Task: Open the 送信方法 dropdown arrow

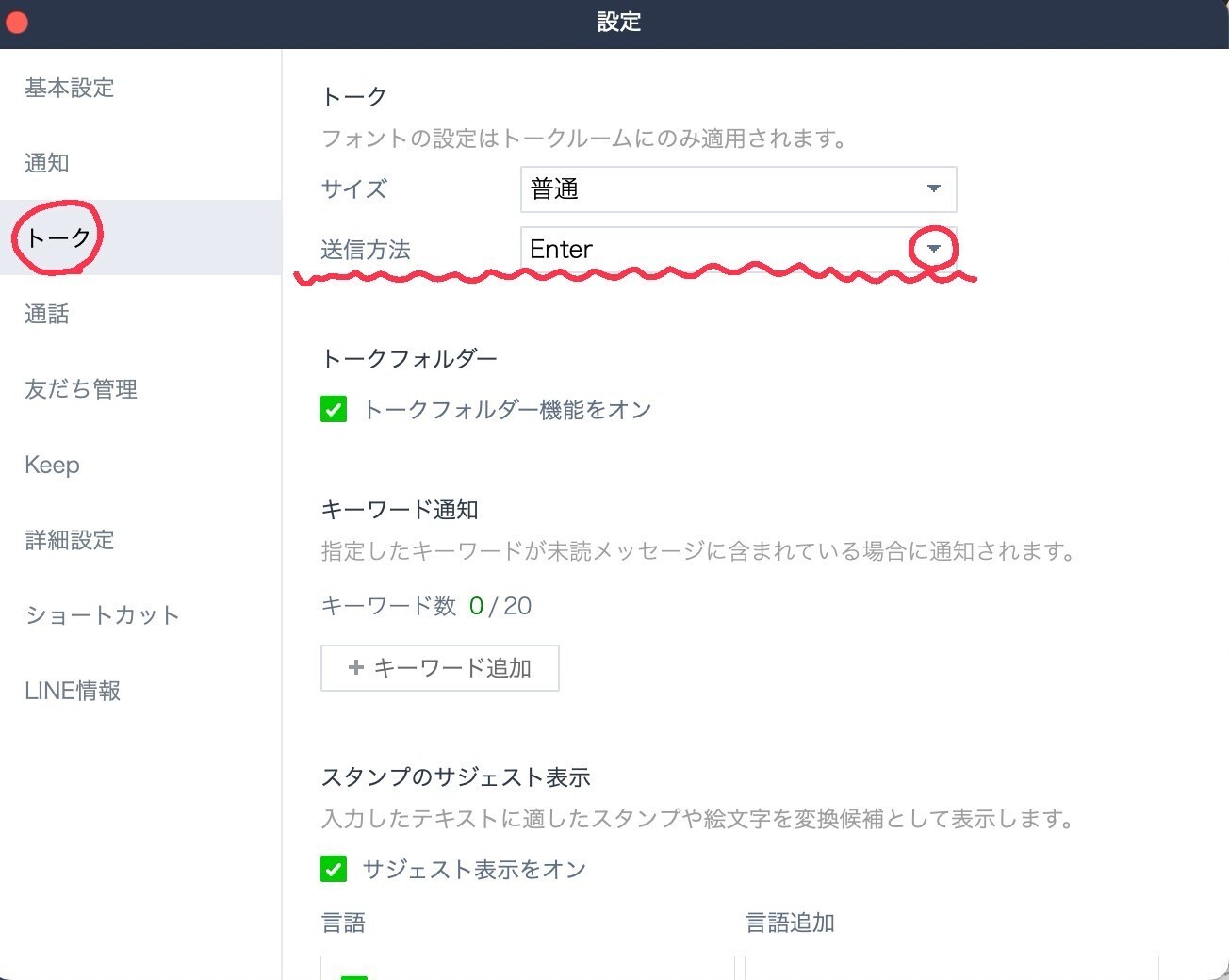Action: (933, 249)
